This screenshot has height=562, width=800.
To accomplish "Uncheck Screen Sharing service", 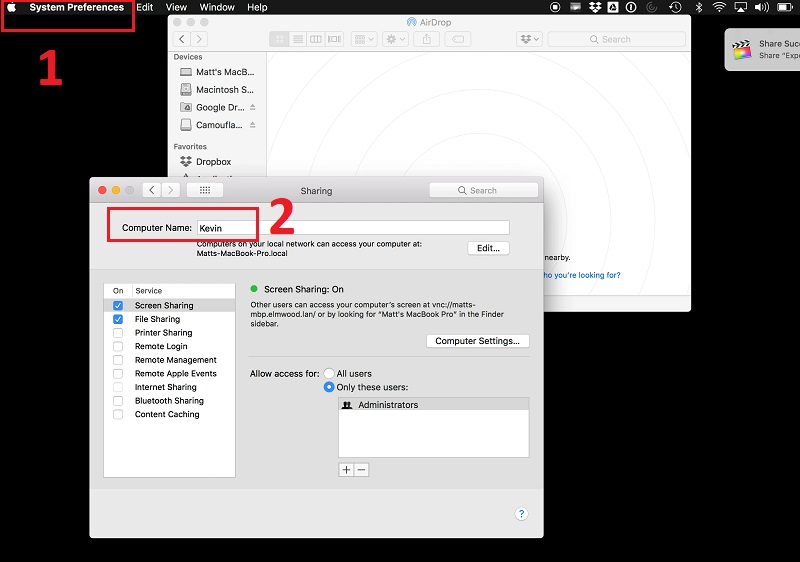I will point(118,305).
